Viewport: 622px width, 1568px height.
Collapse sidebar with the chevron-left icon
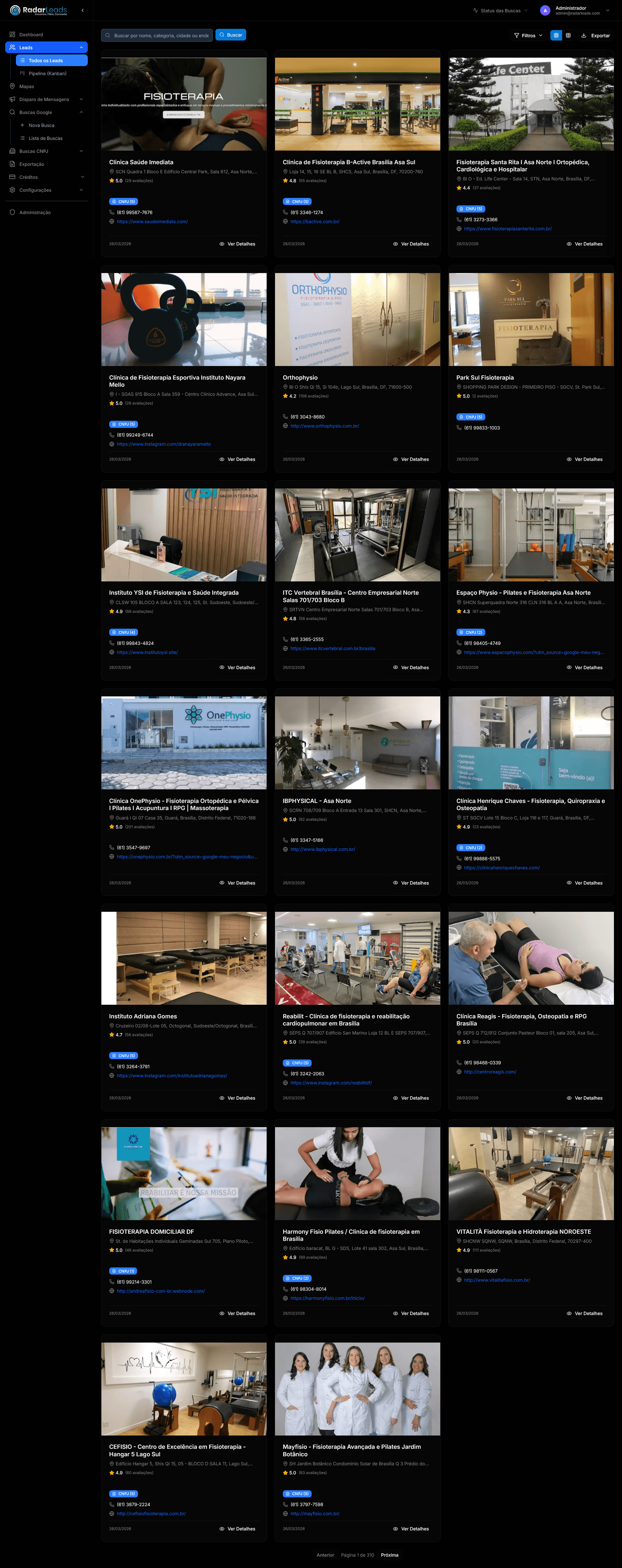pyautogui.click(x=83, y=10)
